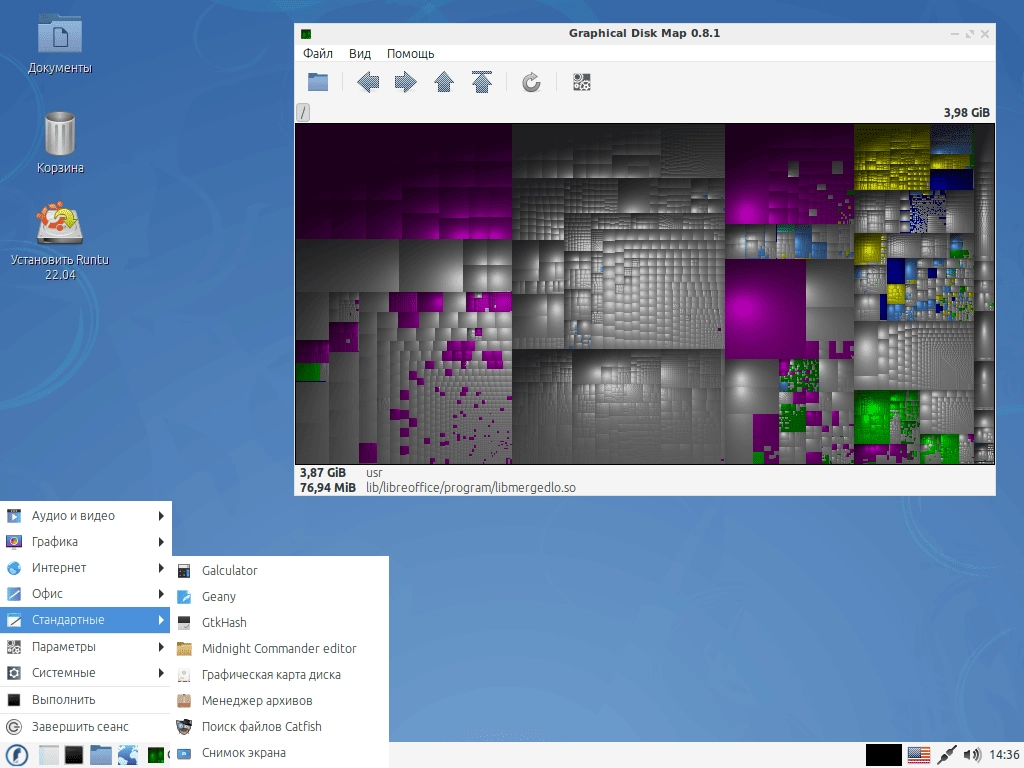
Task: Click the volume speaker tray icon
Action: coord(972,755)
